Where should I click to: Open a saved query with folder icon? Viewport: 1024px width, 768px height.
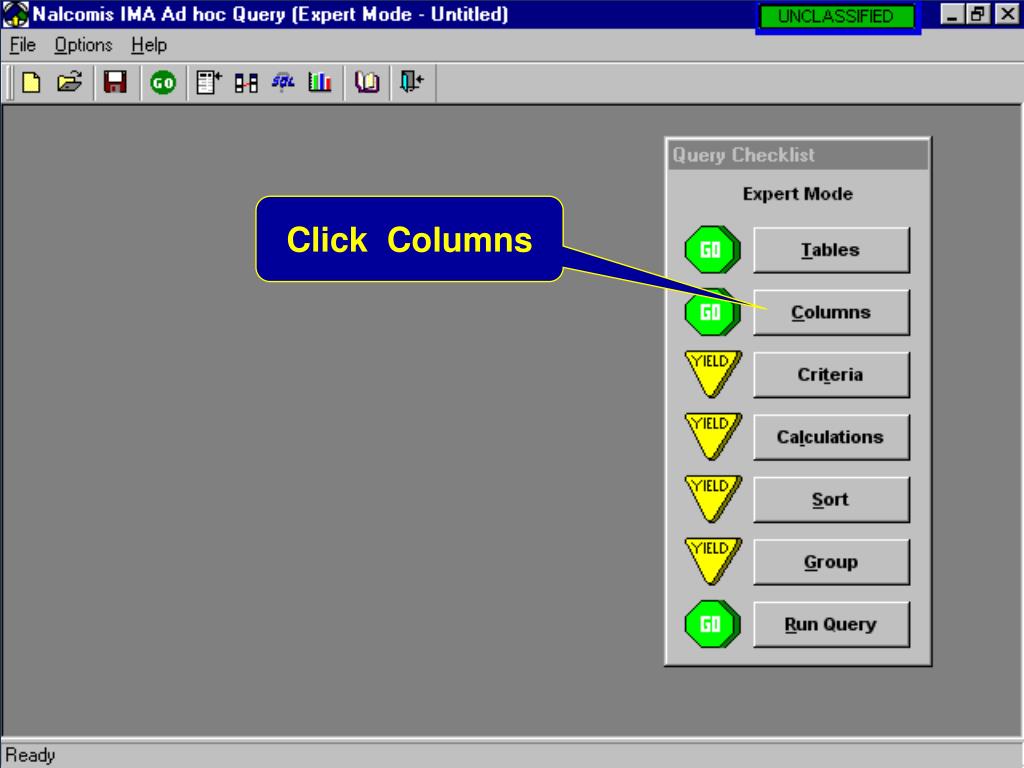coord(69,83)
